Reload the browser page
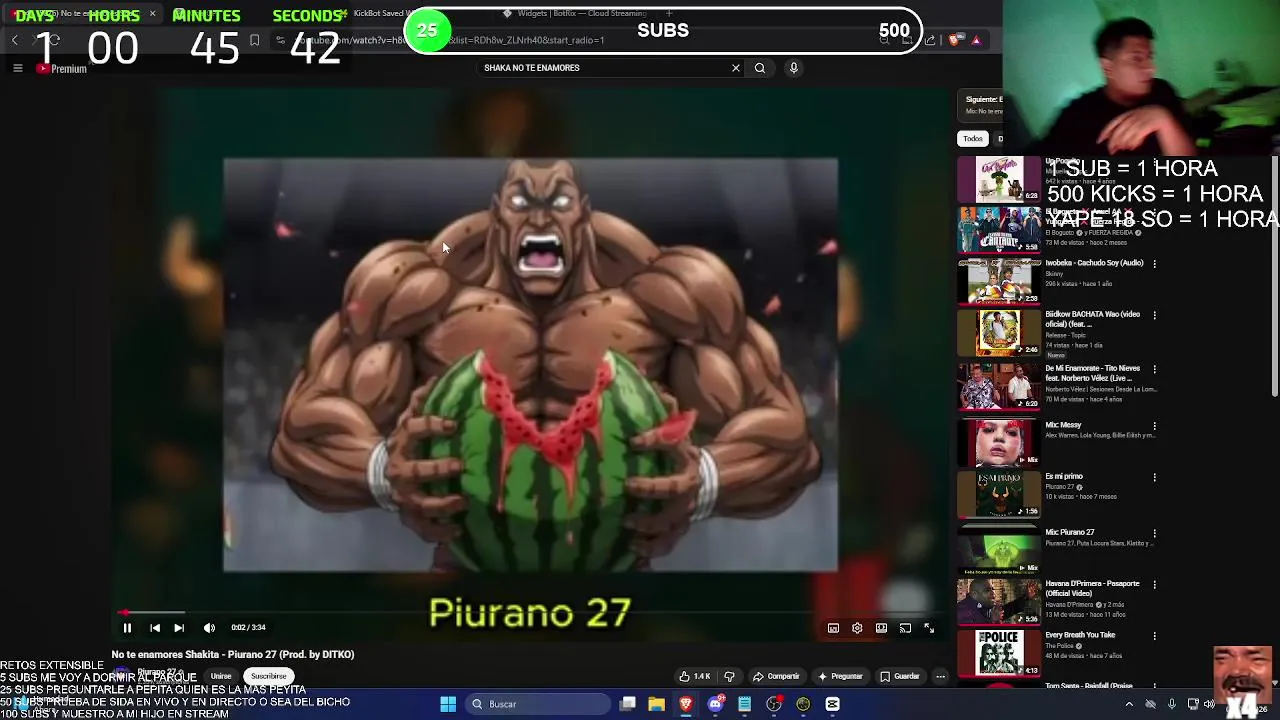 point(54,40)
